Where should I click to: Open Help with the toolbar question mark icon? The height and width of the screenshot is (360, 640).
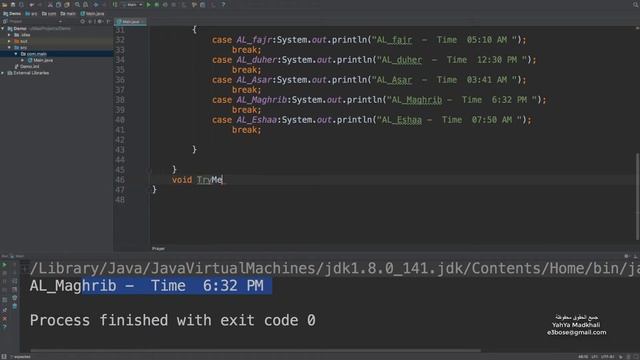click(223, 4)
